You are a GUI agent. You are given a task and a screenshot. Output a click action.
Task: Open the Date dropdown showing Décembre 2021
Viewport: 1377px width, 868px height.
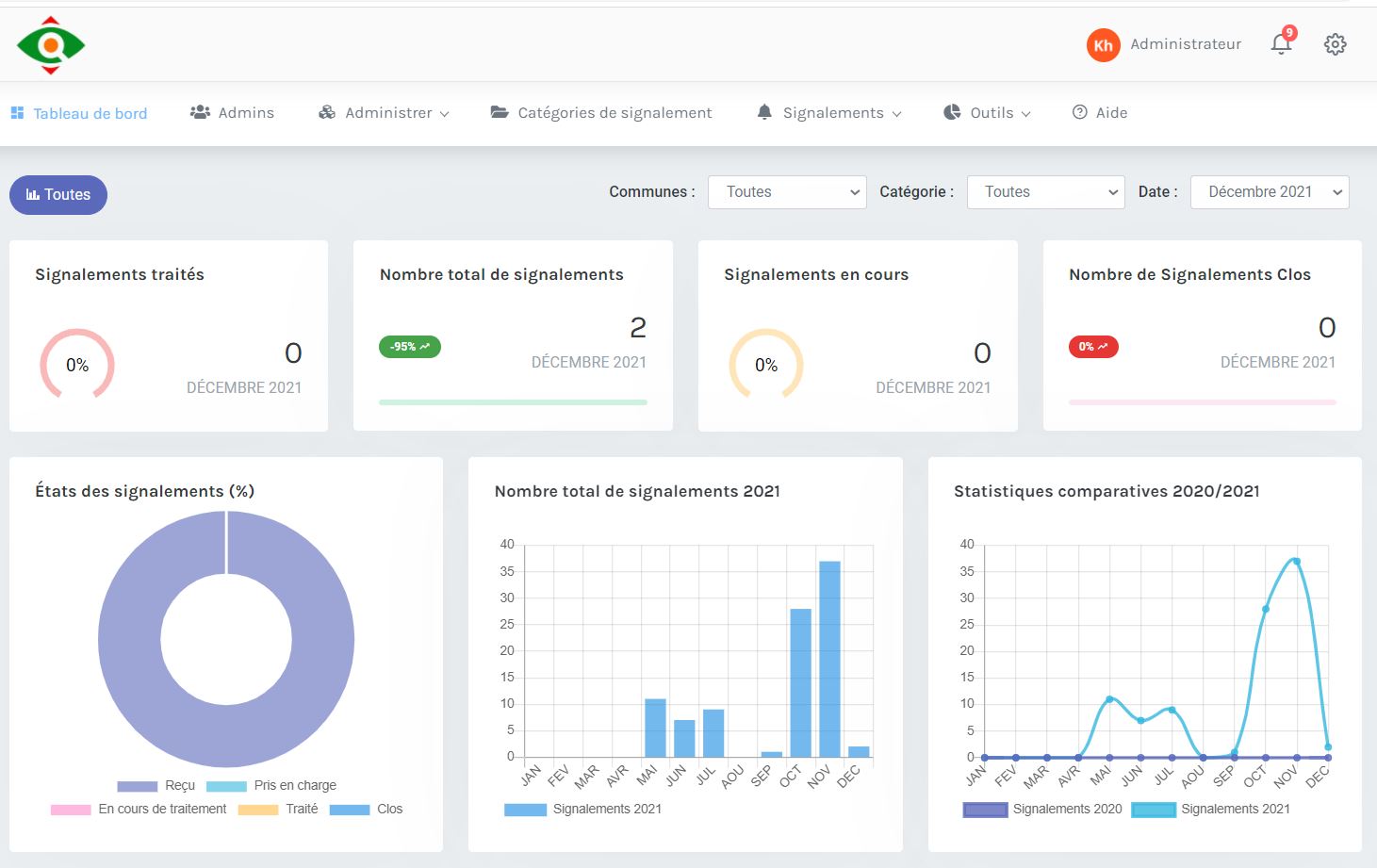[x=1270, y=192]
